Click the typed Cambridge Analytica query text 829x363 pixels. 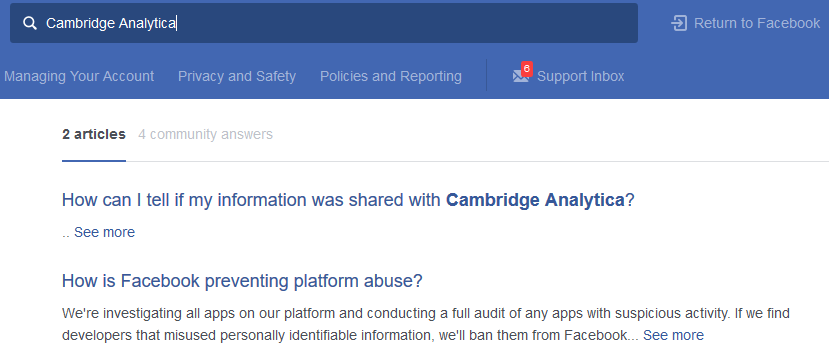click(110, 23)
